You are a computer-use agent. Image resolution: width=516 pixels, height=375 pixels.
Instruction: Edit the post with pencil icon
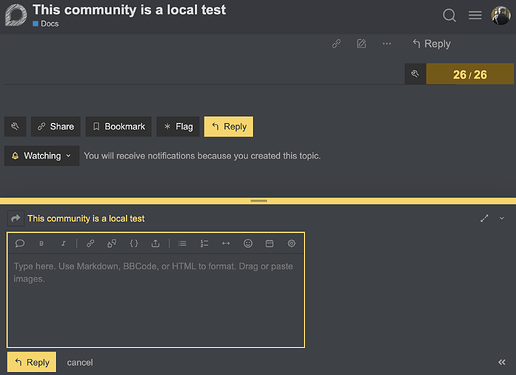pos(361,44)
